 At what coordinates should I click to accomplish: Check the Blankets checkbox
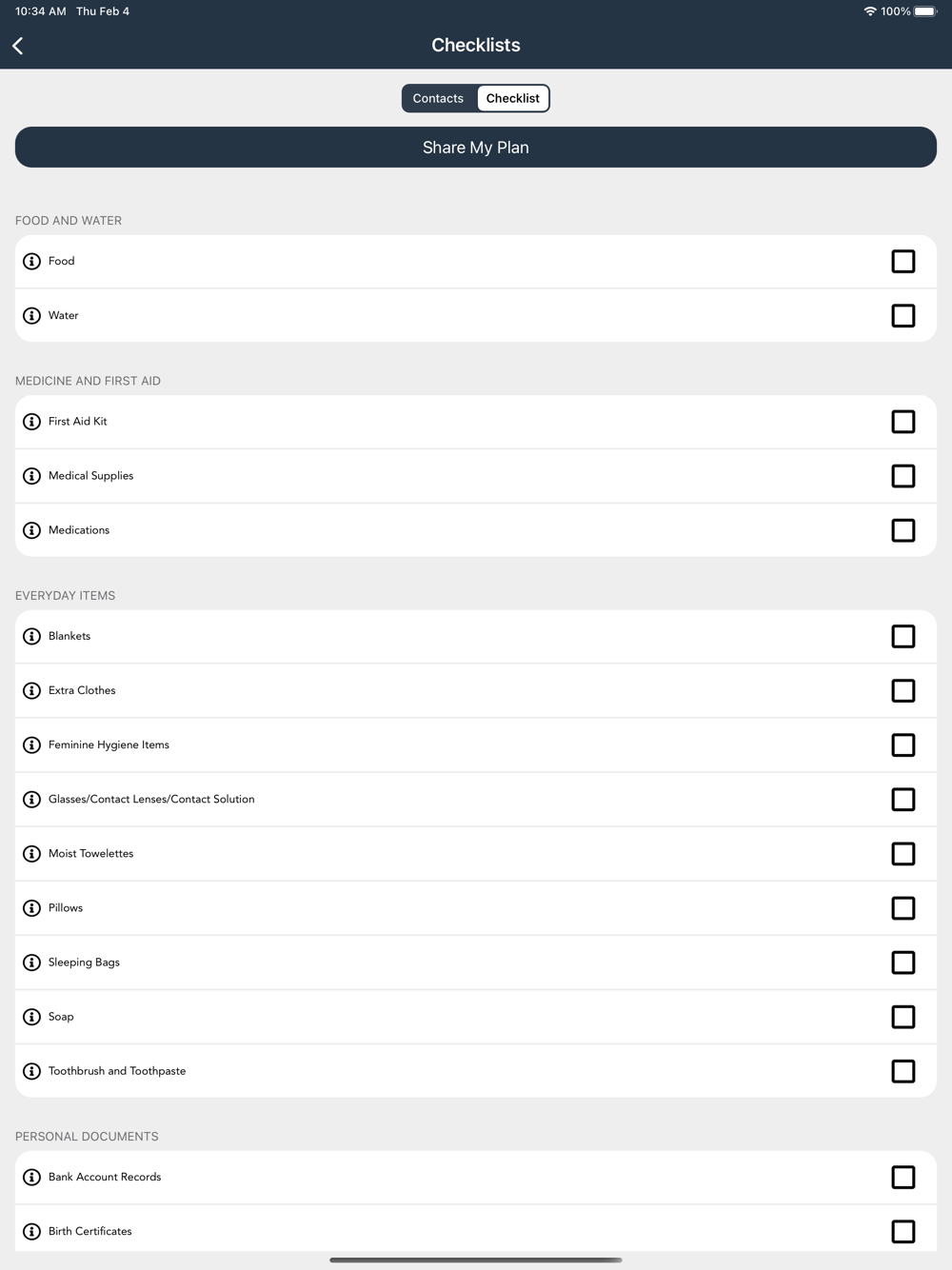(903, 636)
